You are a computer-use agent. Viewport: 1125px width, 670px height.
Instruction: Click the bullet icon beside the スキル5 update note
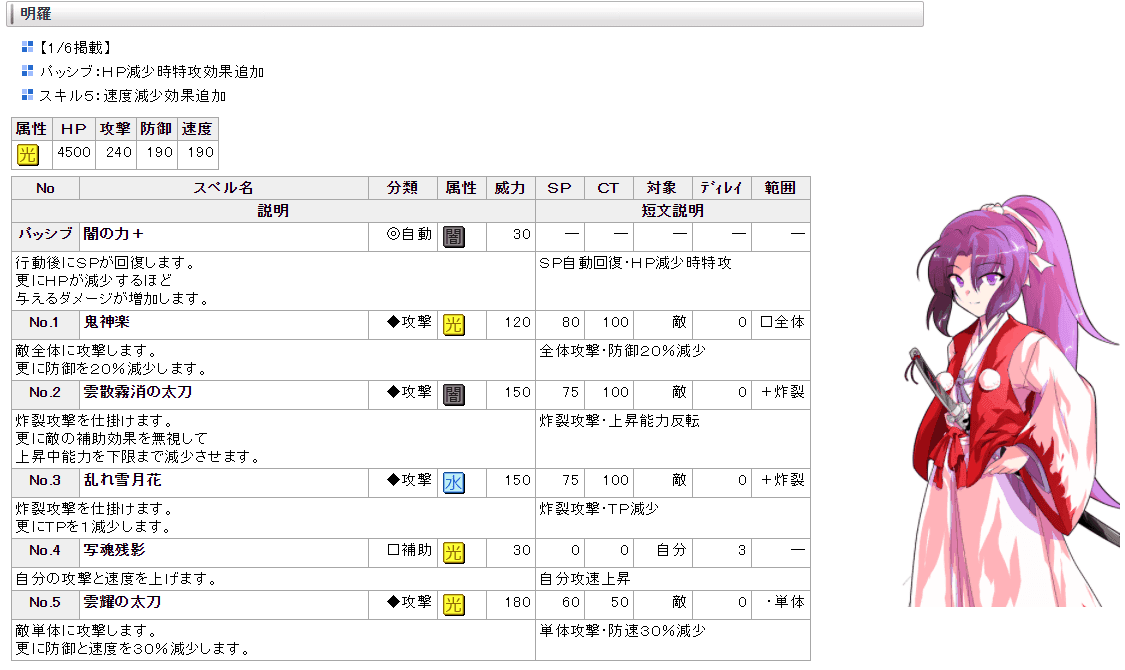pos(28,95)
